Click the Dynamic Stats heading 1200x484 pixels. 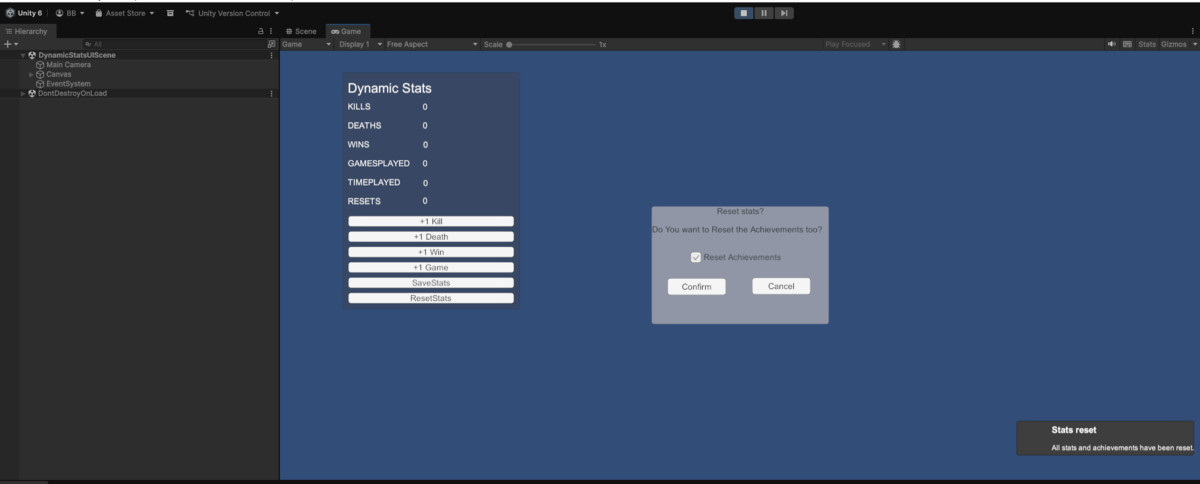[x=390, y=88]
